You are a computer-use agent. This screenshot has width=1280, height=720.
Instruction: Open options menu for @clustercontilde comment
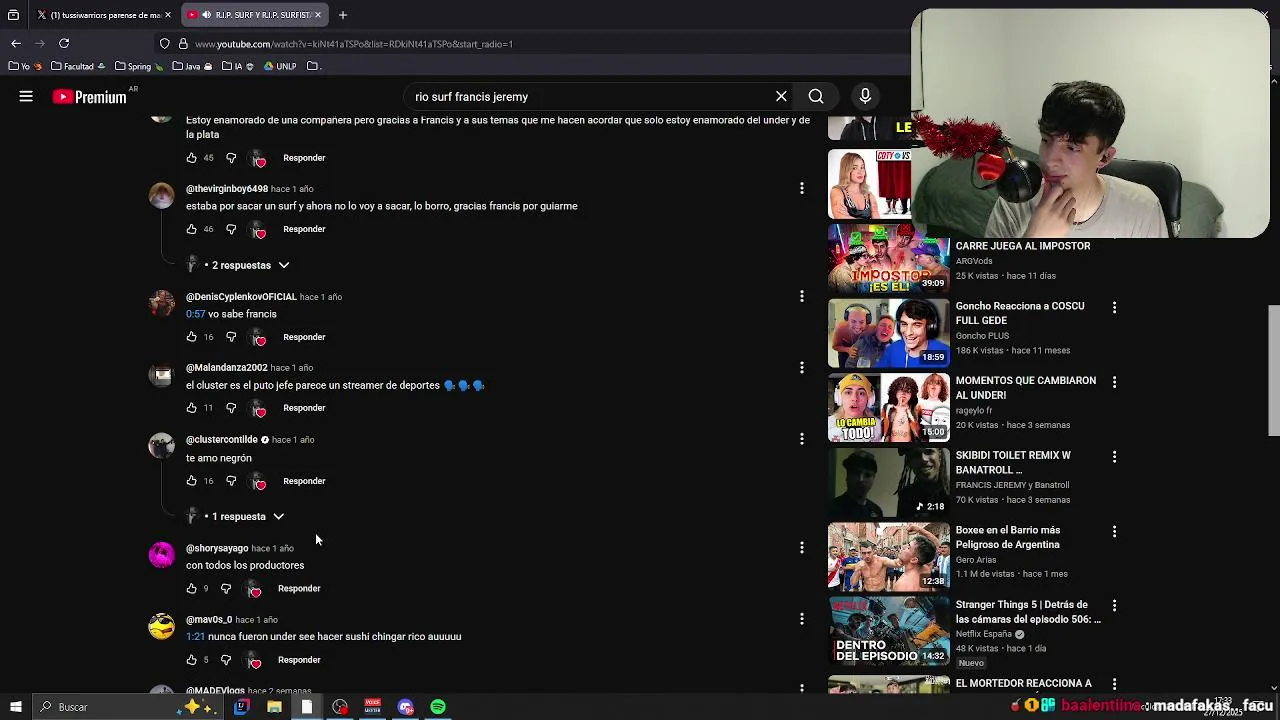click(x=801, y=439)
